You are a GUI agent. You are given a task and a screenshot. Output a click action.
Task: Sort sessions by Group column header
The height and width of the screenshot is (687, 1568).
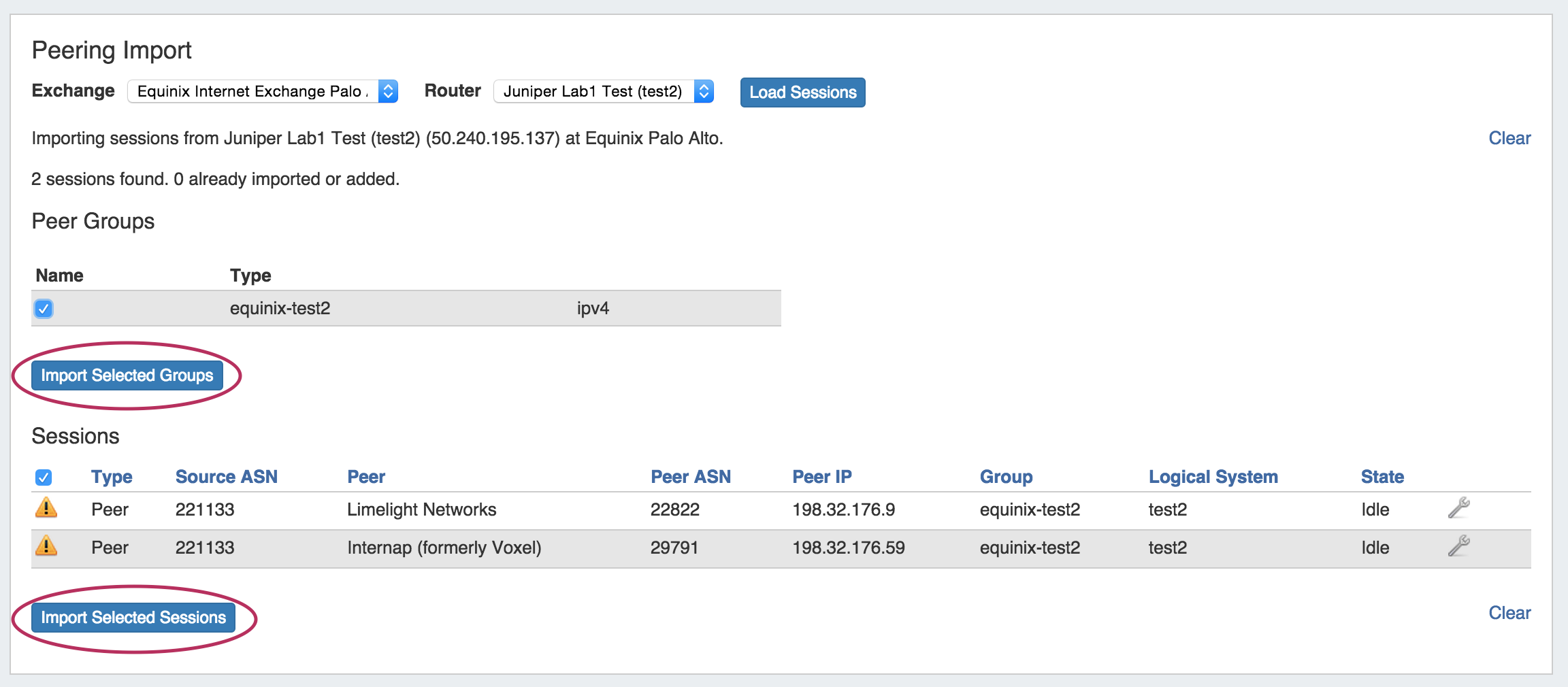pyautogui.click(x=1006, y=477)
